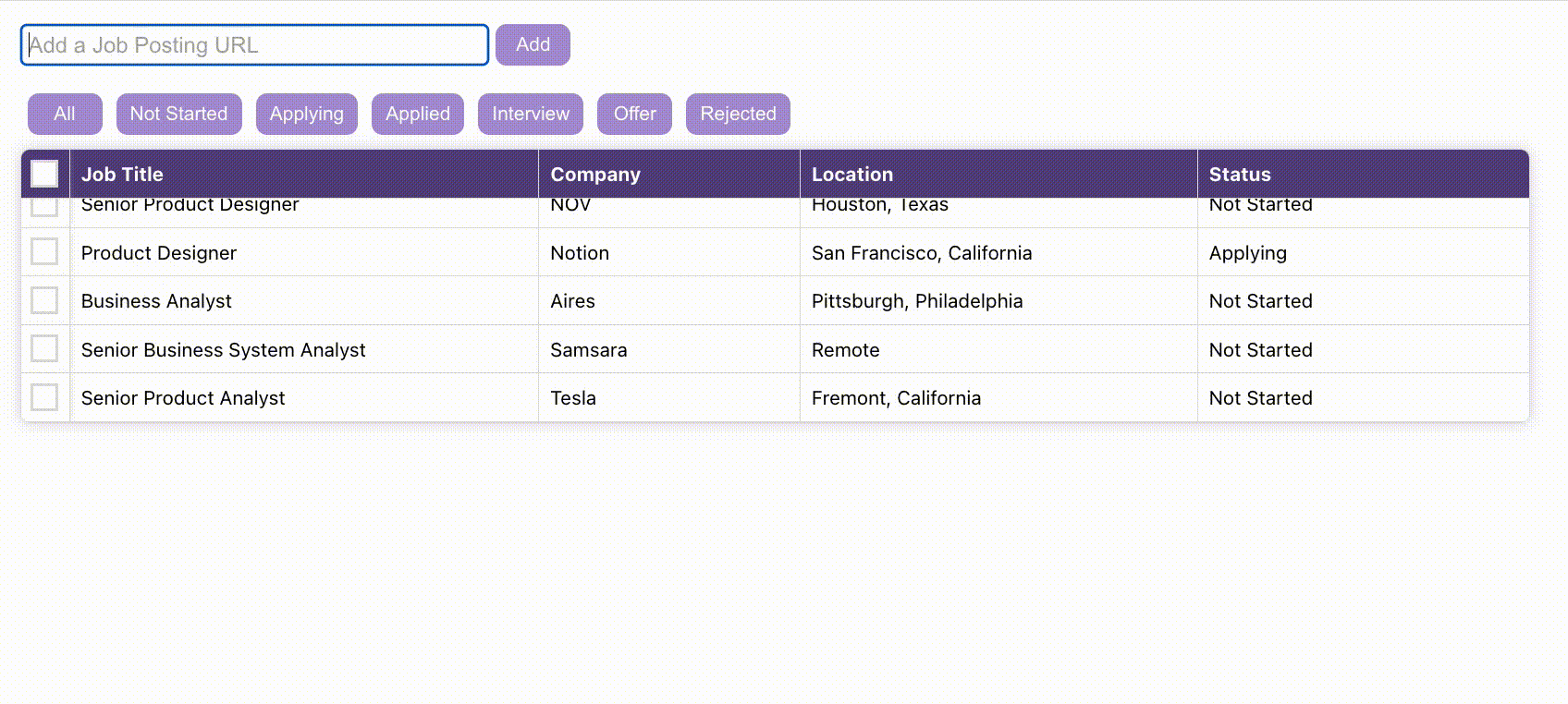Show All jobs filter
Image resolution: width=1568 pixels, height=704 pixels.
pyautogui.click(x=65, y=114)
